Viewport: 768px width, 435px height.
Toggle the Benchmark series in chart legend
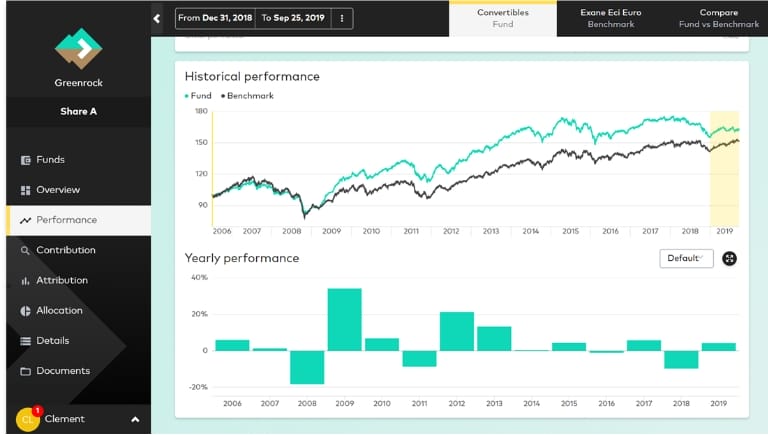248,96
